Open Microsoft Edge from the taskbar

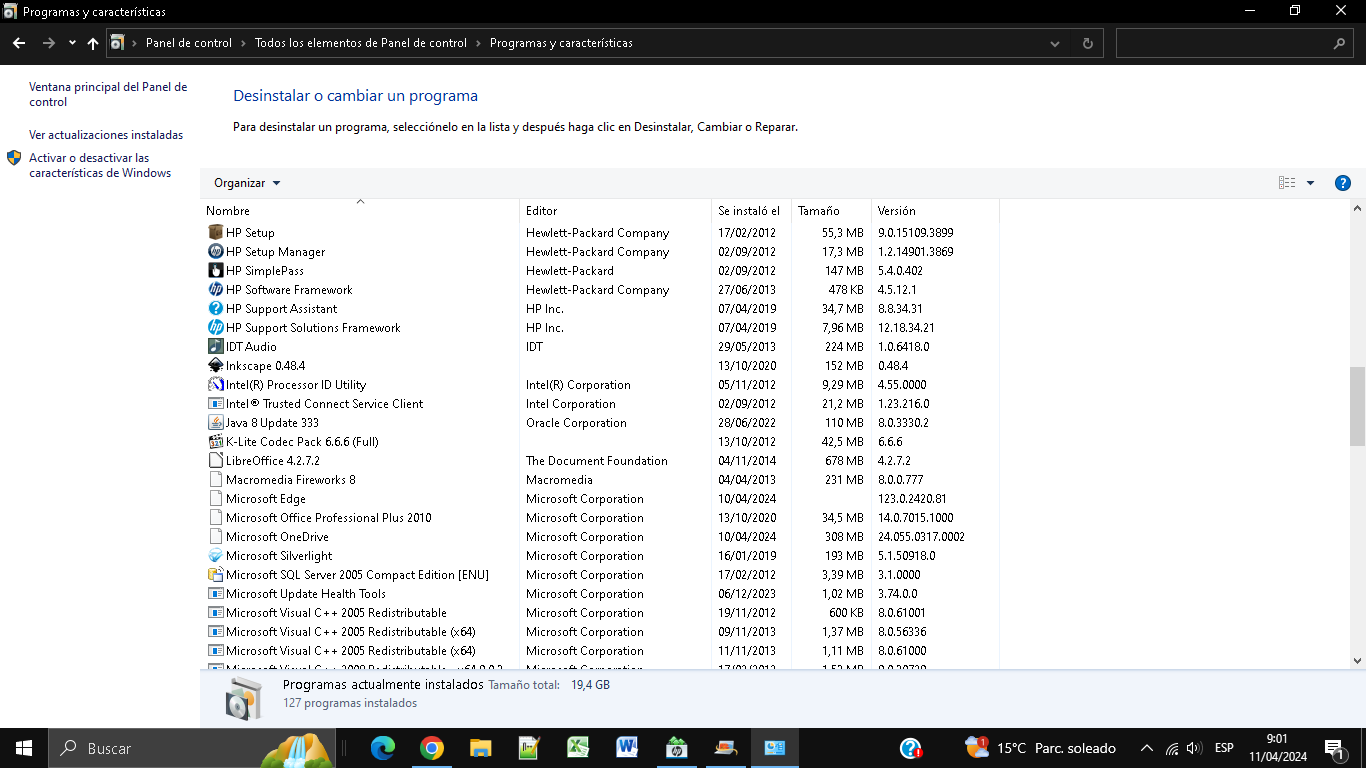tap(383, 748)
